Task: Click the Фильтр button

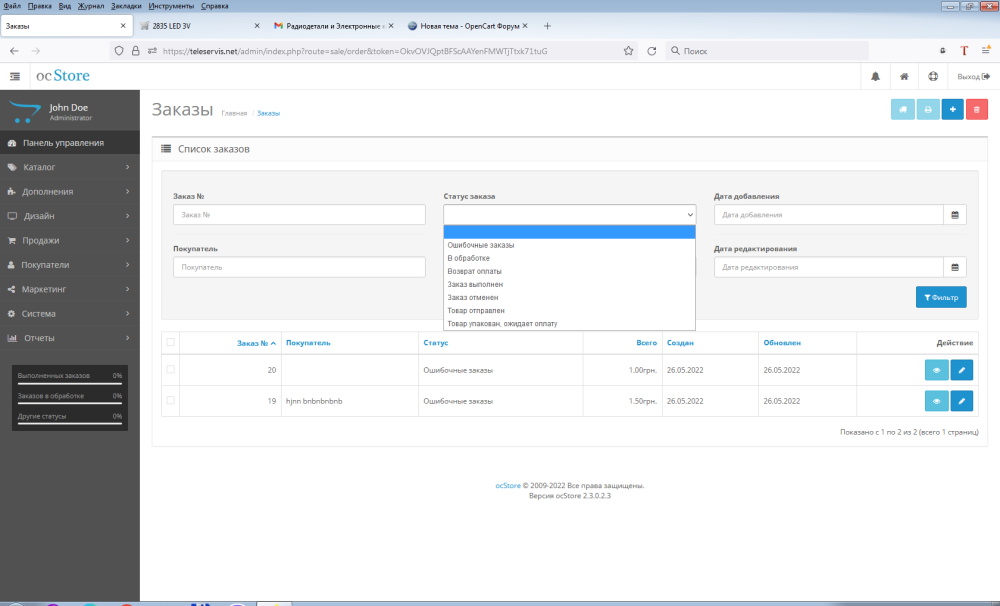Action: coord(941,297)
